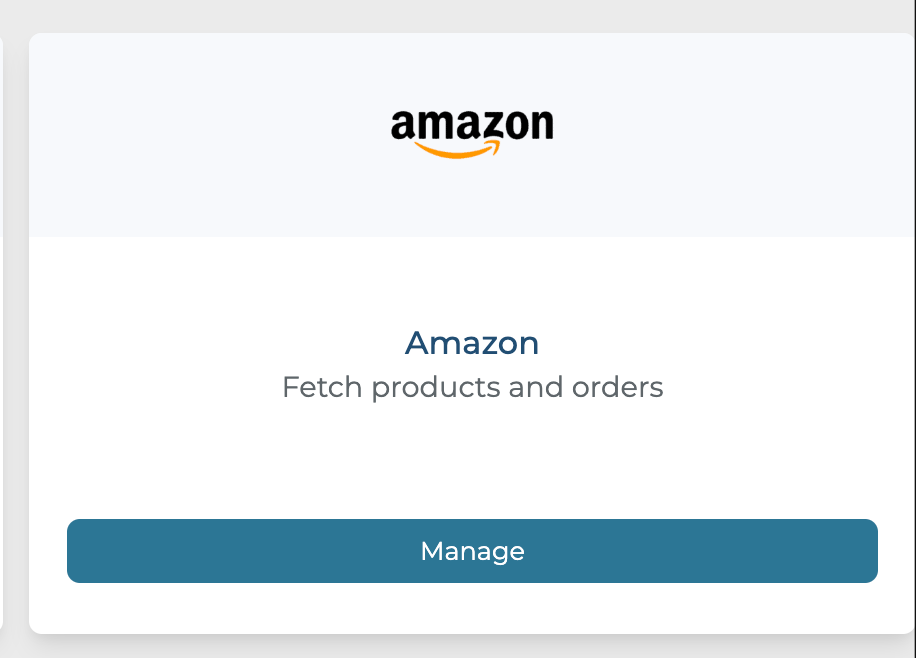Click the 'Fetch products and orders' description
The image size is (916, 658).
[472, 387]
